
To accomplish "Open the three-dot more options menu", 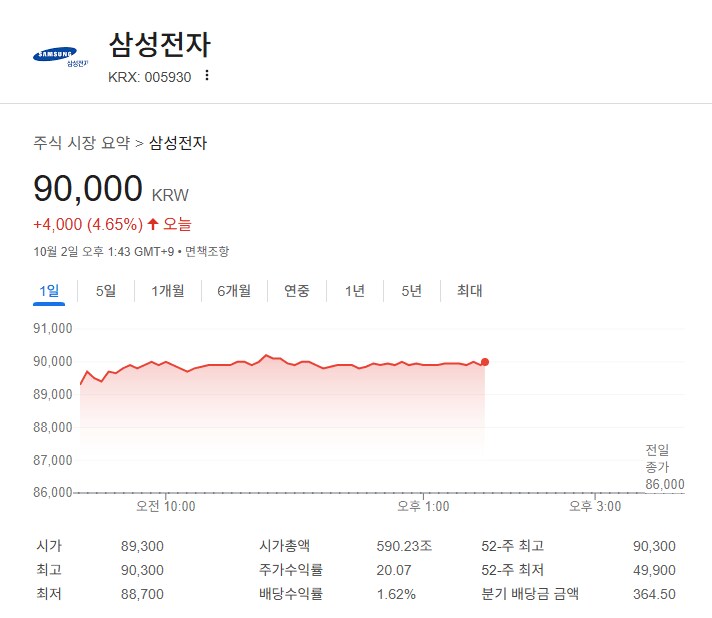I will (207, 75).
